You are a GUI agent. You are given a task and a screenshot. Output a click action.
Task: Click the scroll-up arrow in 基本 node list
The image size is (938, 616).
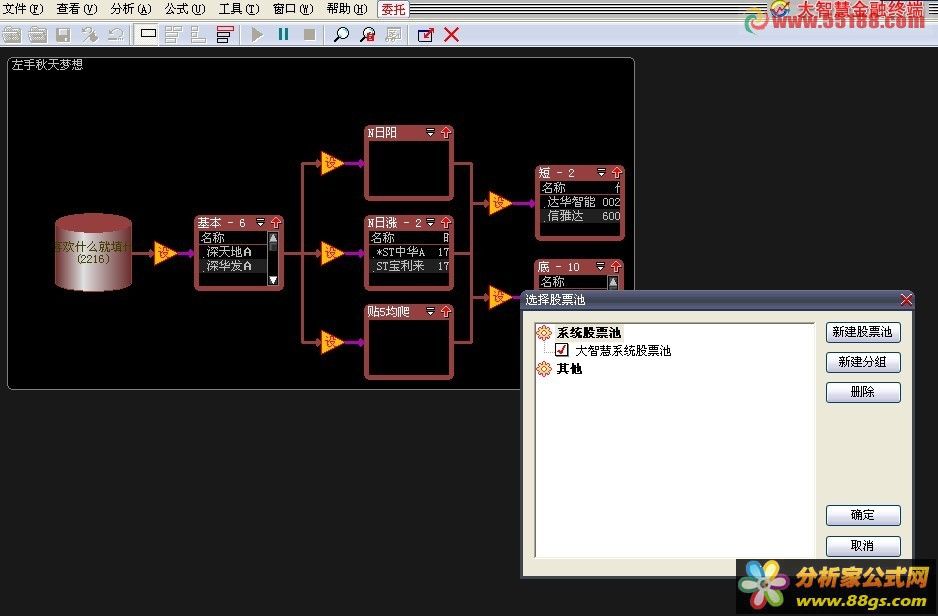[x=273, y=238]
